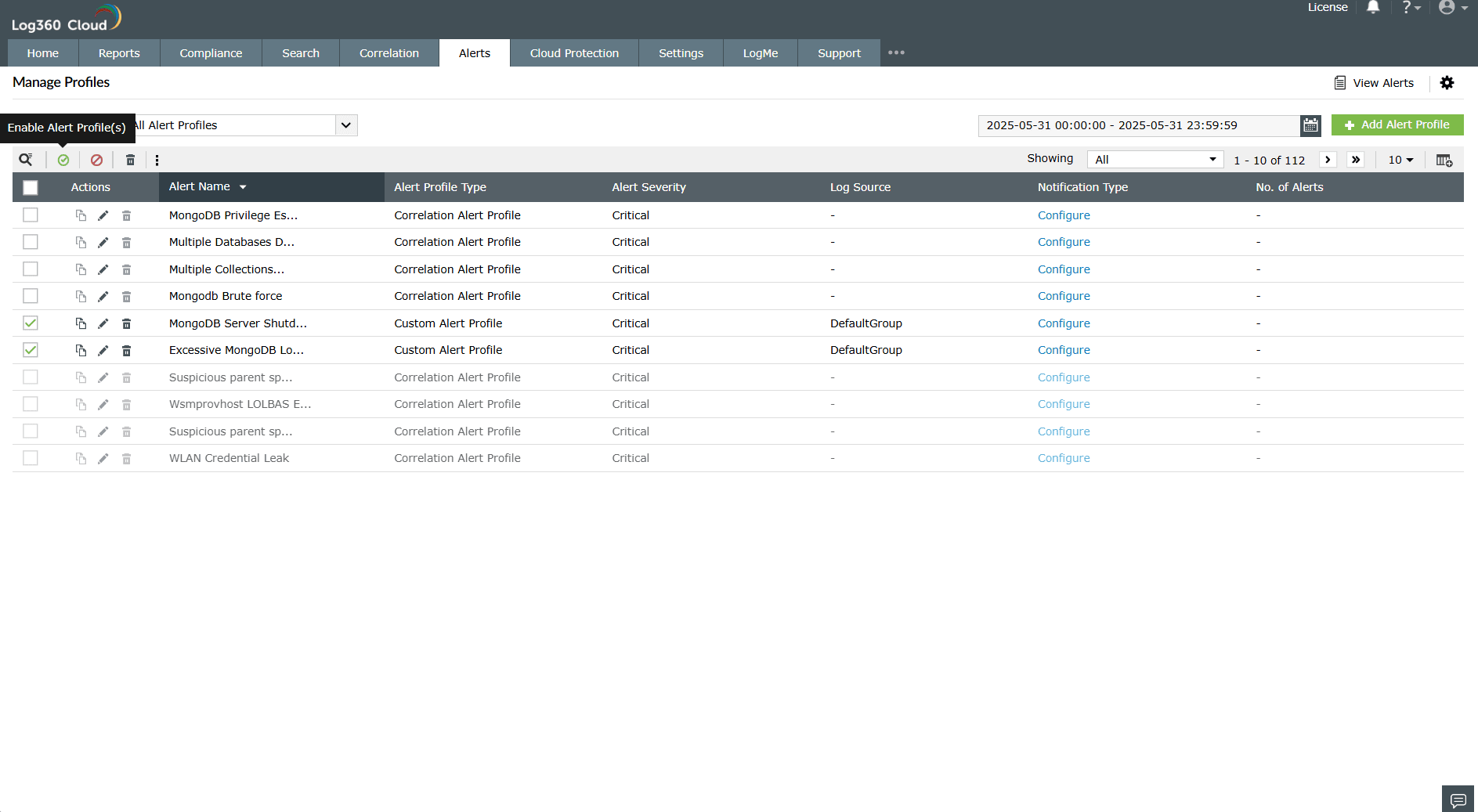Configure notifications for Mongodb Brute force

pyautogui.click(x=1064, y=296)
